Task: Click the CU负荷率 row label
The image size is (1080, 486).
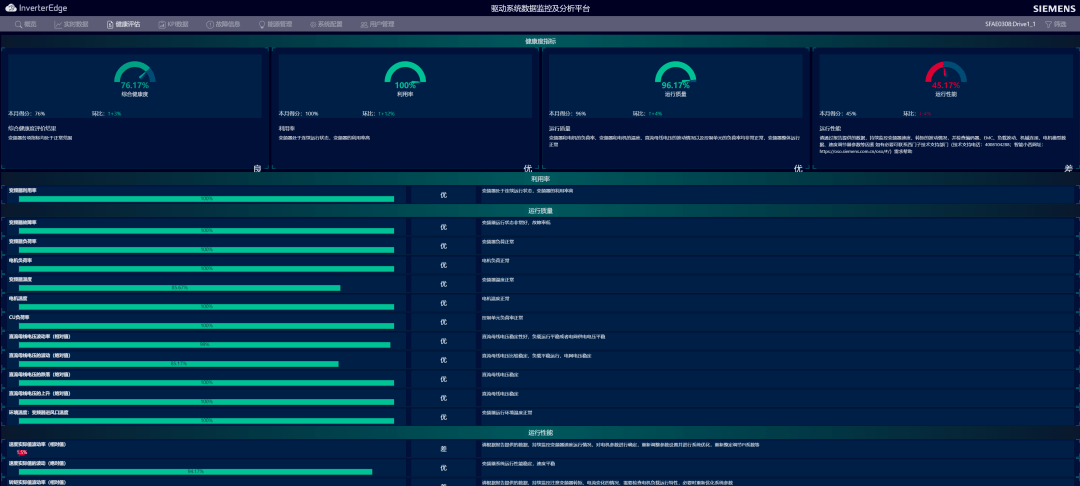Action: pyautogui.click(x=19, y=317)
